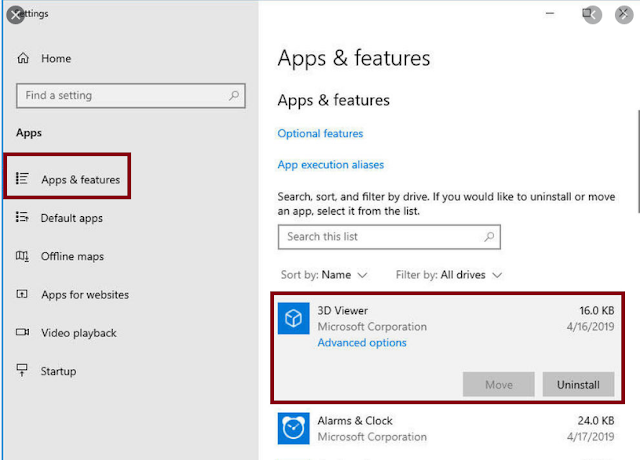Click the Default apps icon
Screen dimensions: 640x460
coord(22,217)
